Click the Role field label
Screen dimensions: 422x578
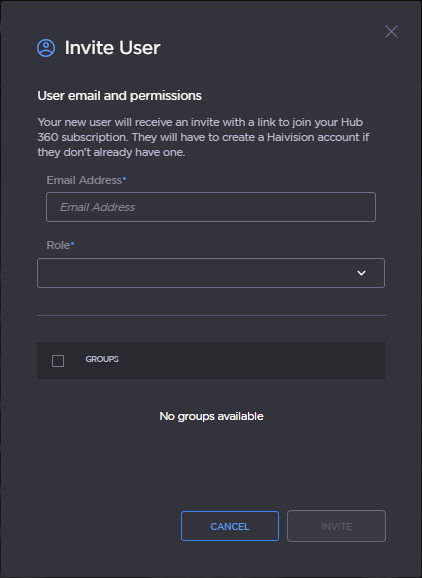point(58,245)
